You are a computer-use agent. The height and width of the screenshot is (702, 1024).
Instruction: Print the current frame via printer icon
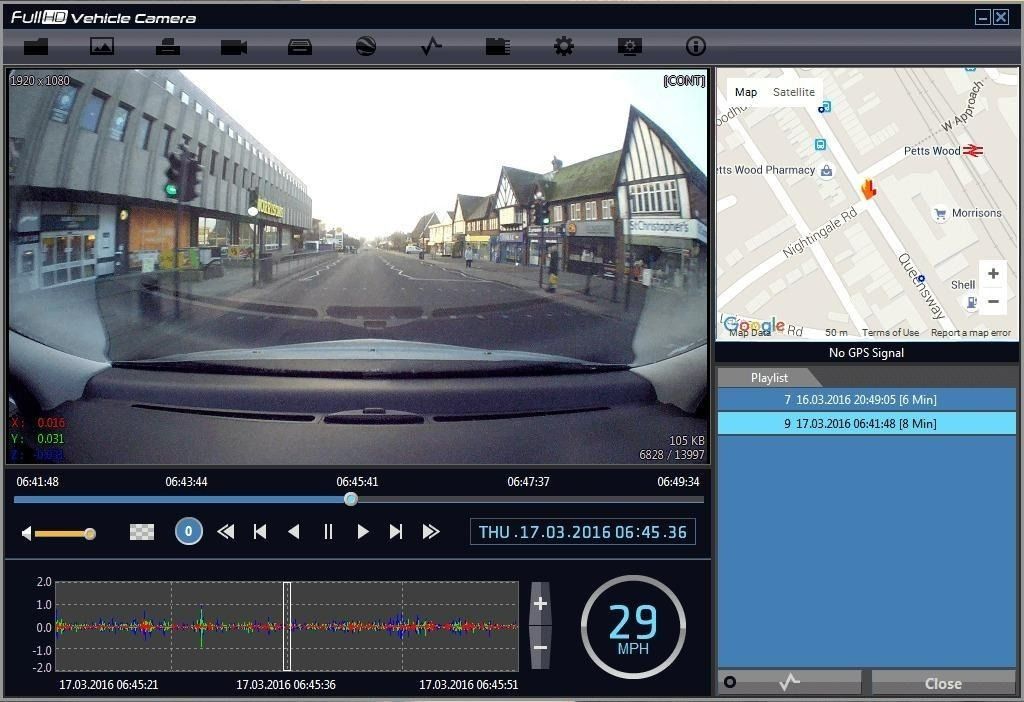click(x=168, y=46)
